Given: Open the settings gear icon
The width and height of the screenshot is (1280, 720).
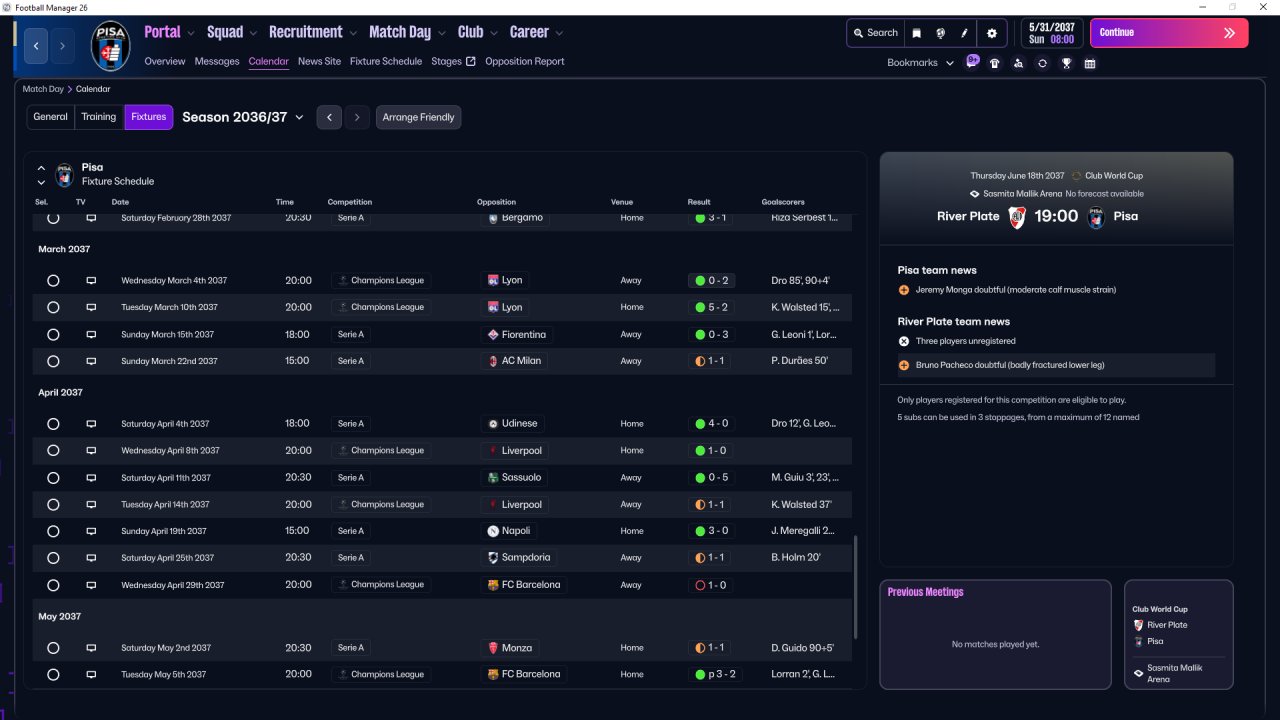Looking at the screenshot, I should (x=992, y=33).
